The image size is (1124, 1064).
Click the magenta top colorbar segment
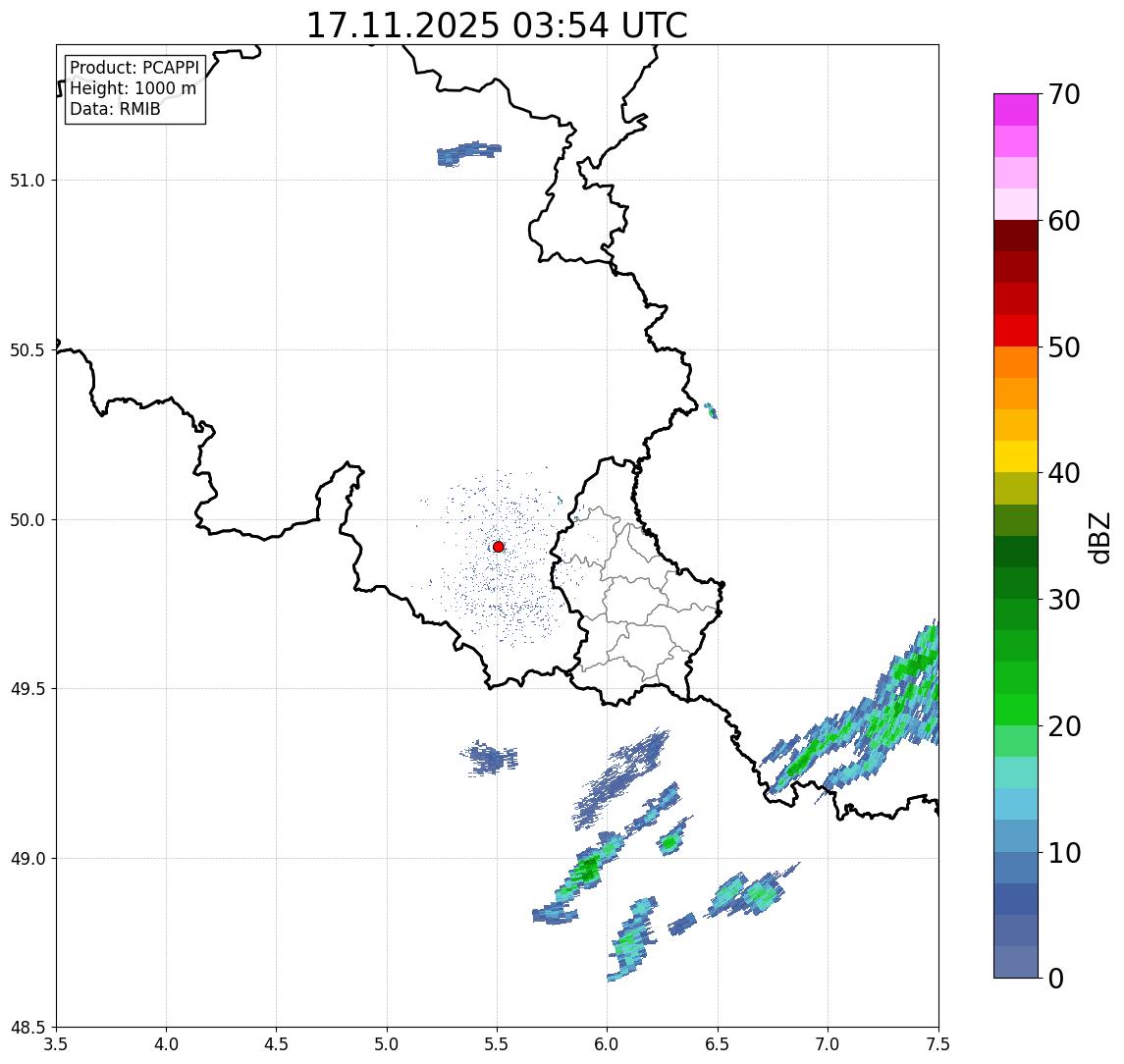click(x=1016, y=110)
